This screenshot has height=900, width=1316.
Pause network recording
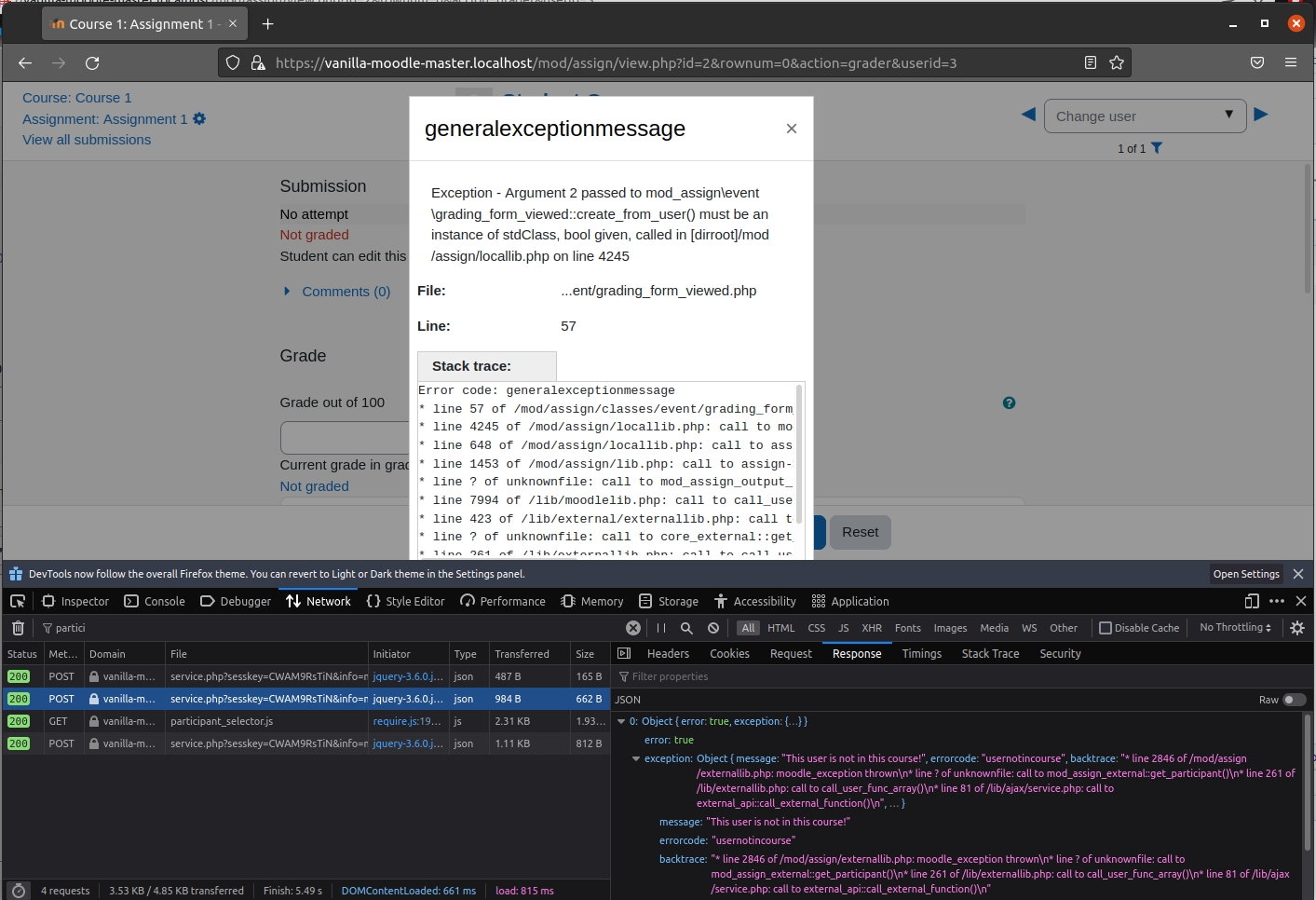point(661,628)
